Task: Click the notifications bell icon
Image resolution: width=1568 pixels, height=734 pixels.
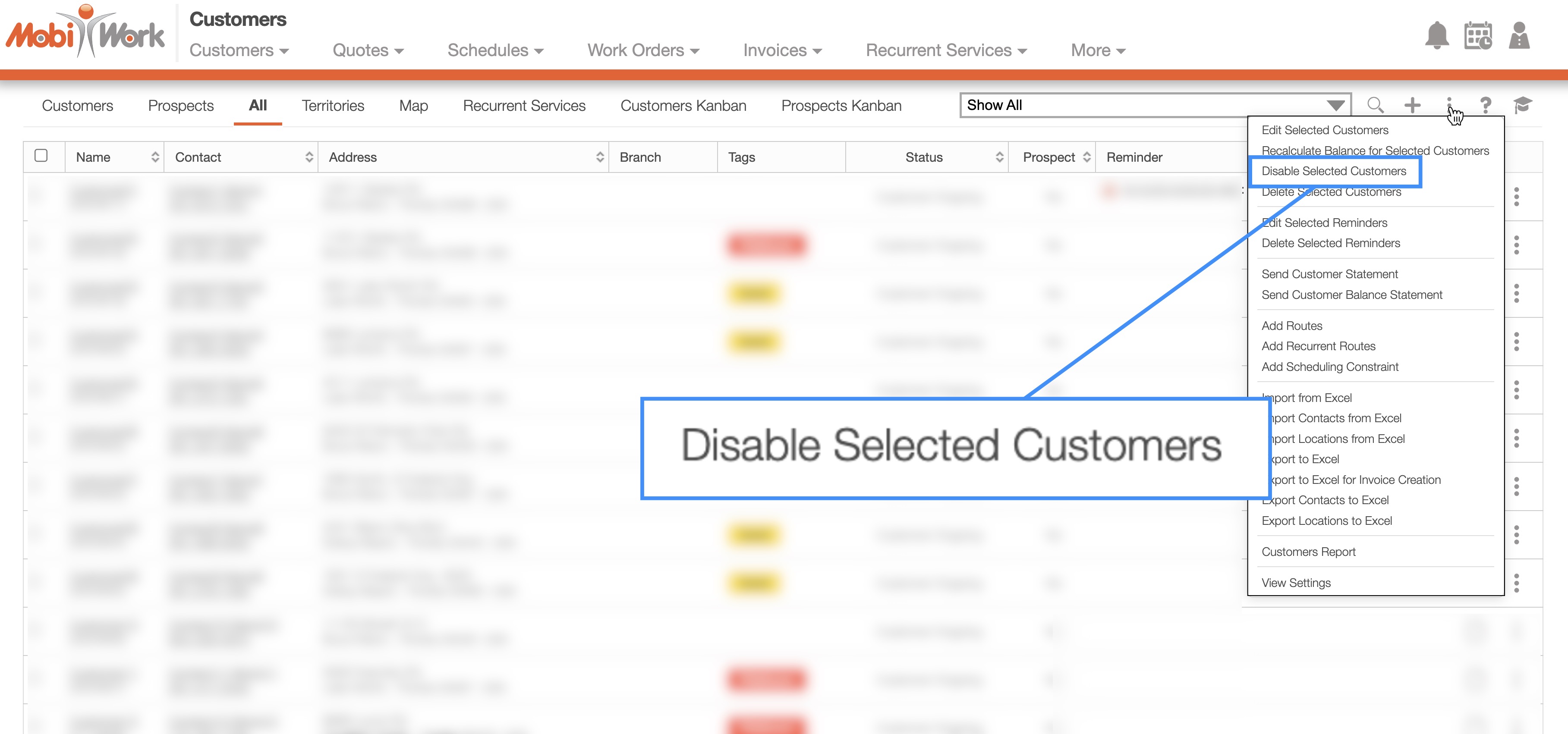Action: click(1436, 35)
